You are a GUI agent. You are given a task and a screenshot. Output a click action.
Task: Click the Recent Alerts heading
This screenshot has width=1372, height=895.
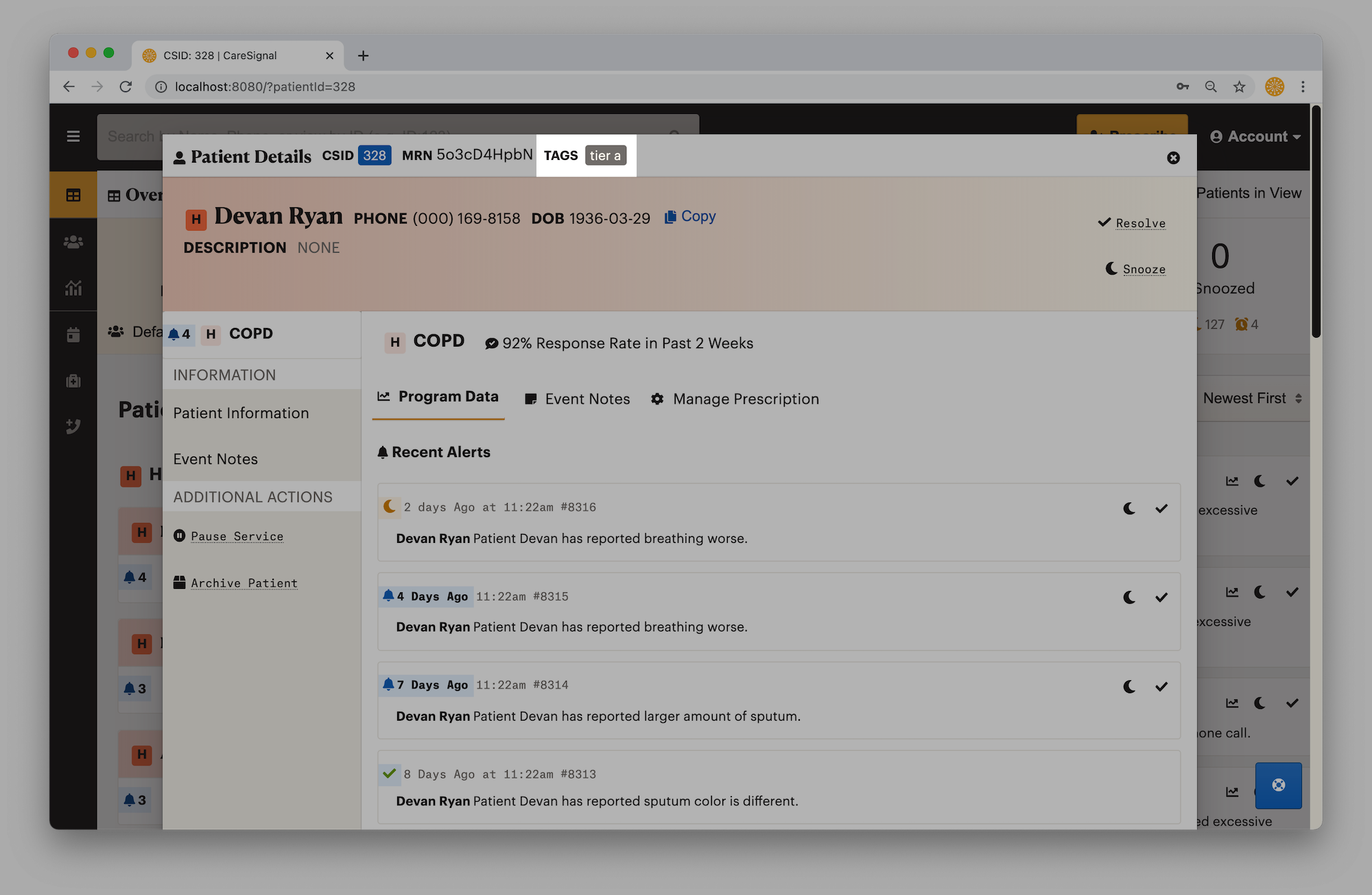pos(434,452)
